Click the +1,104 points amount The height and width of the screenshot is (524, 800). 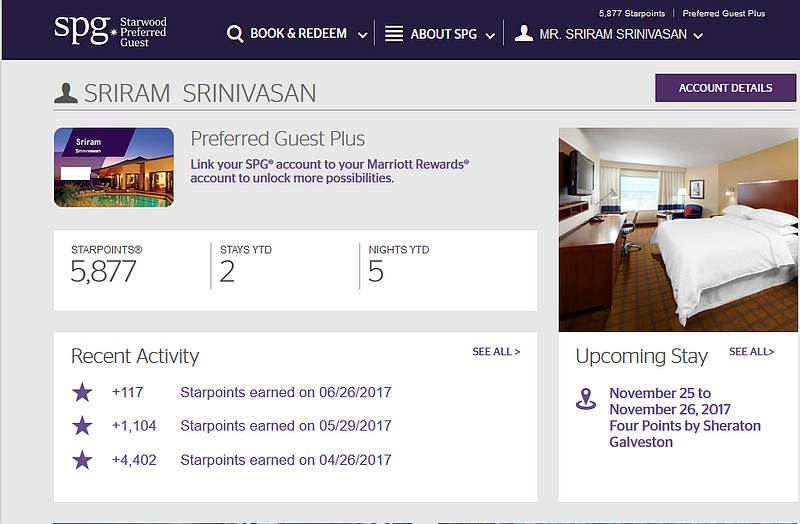[x=134, y=426]
